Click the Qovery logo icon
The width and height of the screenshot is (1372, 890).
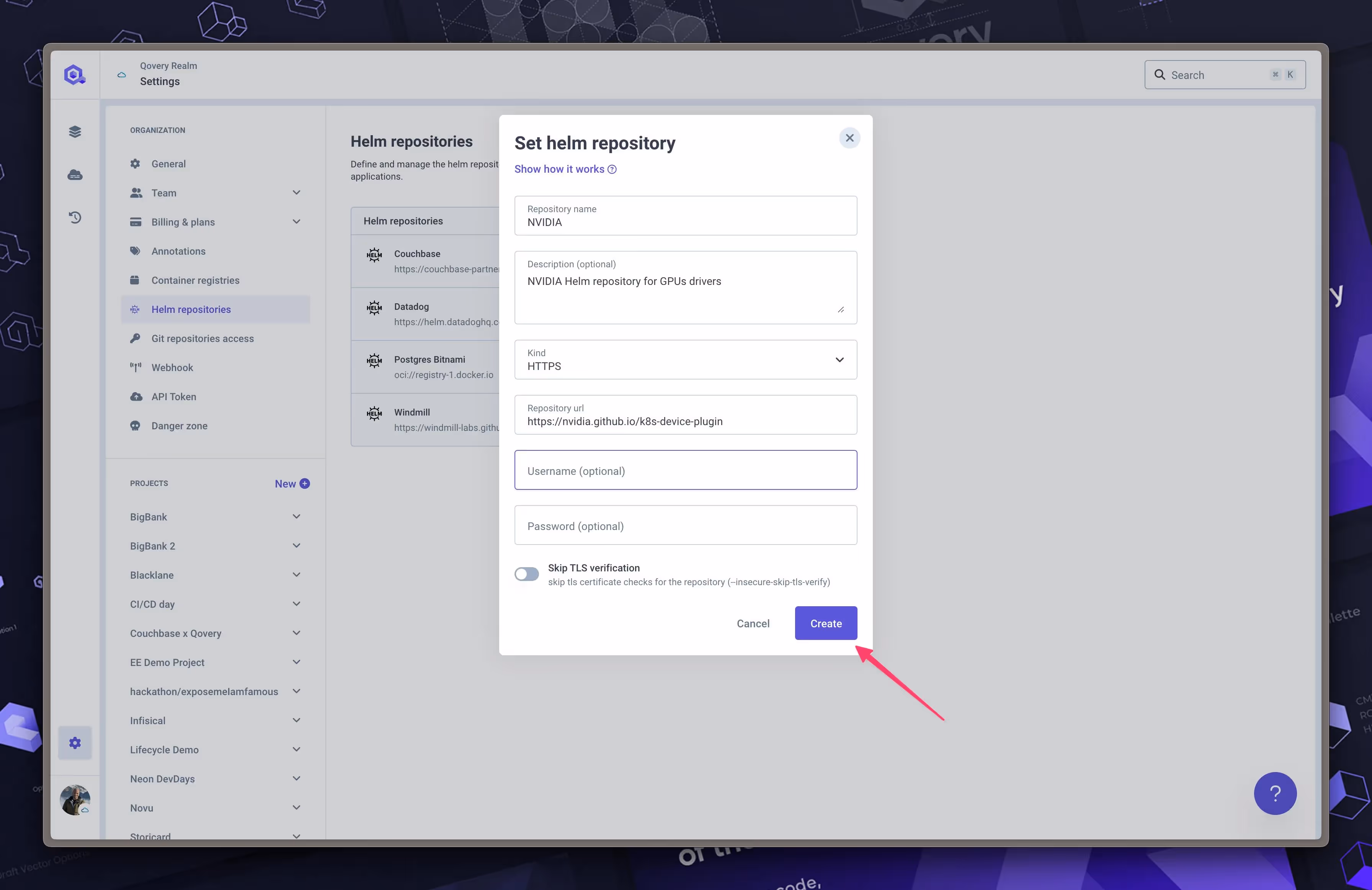[x=74, y=75]
